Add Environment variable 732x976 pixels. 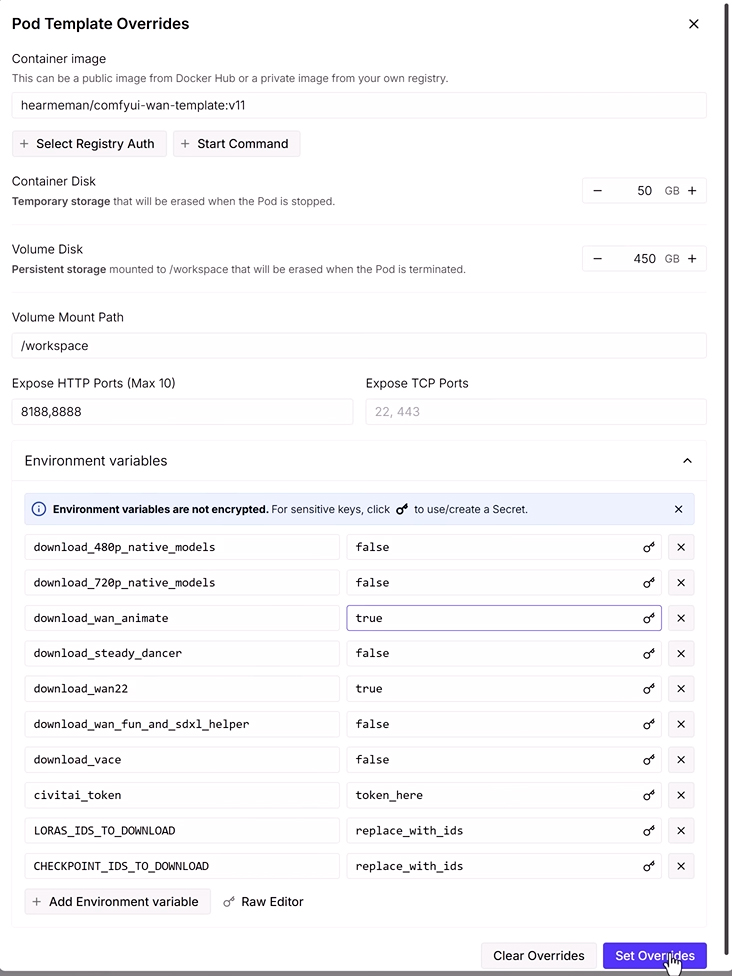pos(118,901)
